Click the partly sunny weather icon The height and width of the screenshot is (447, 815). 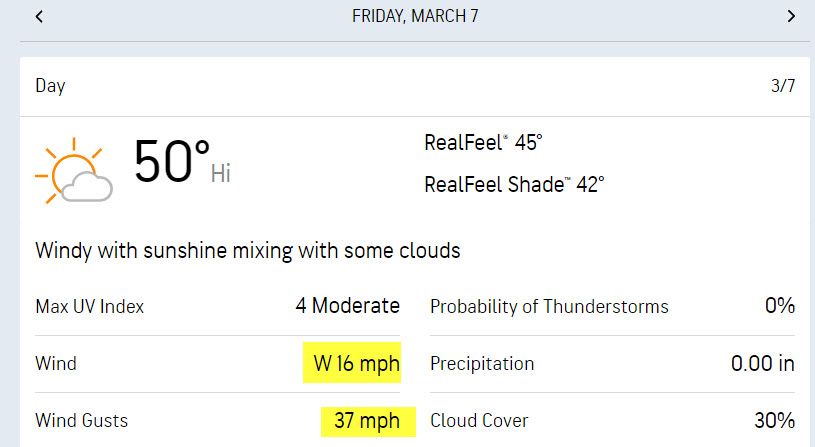(74, 171)
